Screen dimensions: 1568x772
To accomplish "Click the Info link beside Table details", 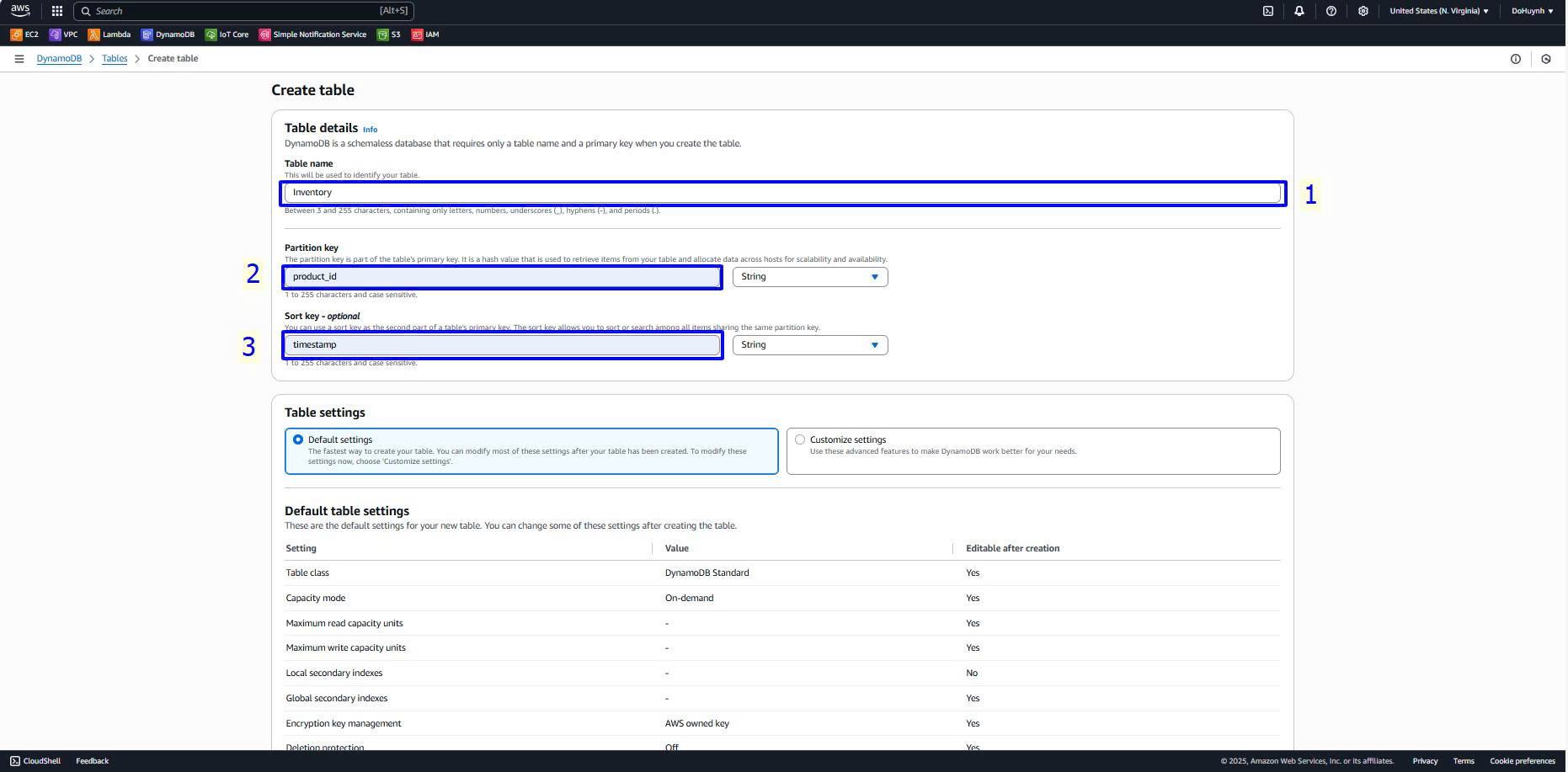I will pyautogui.click(x=370, y=130).
